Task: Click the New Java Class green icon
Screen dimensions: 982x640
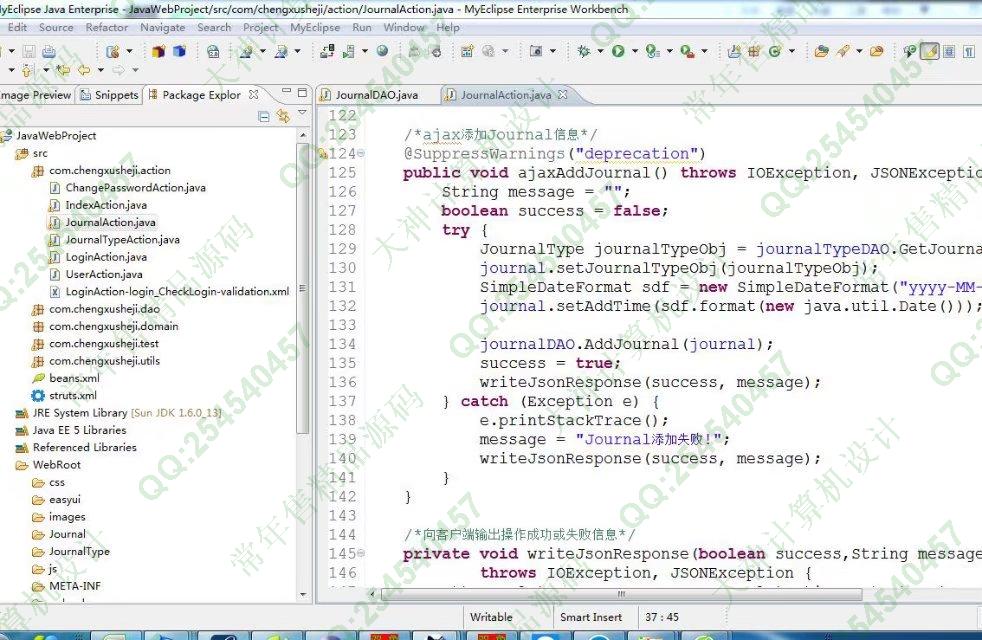Action: (775, 51)
